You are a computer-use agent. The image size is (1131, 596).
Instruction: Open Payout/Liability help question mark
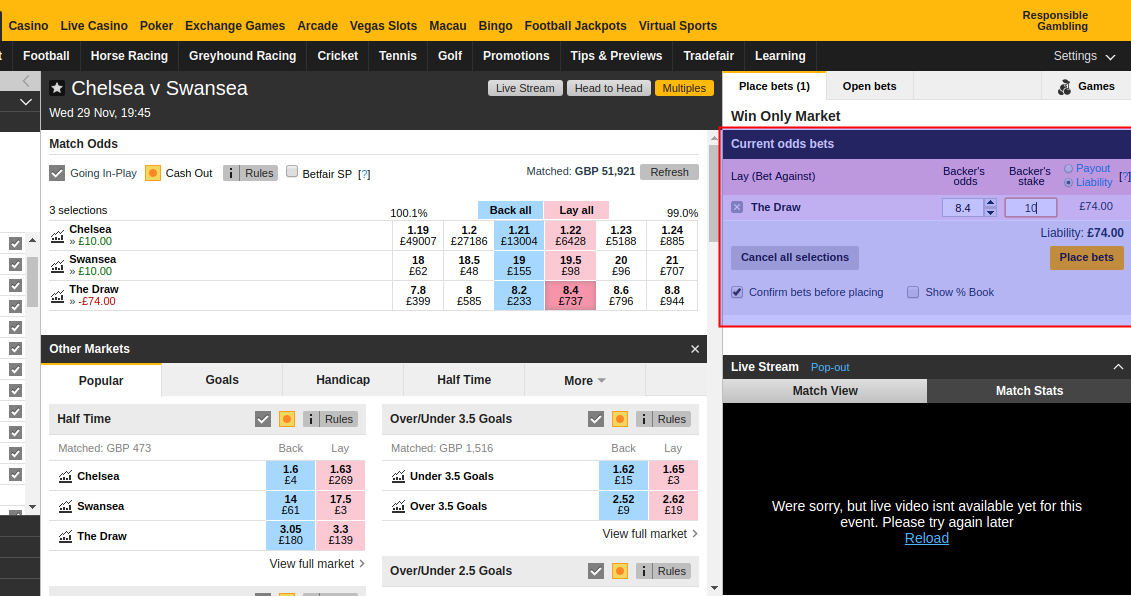(x=1125, y=177)
